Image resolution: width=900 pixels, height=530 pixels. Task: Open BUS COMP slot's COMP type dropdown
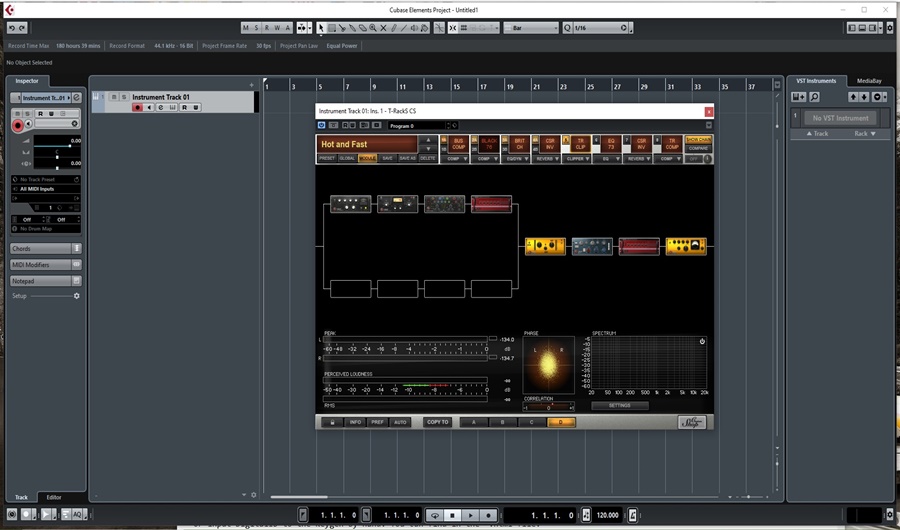(x=457, y=158)
